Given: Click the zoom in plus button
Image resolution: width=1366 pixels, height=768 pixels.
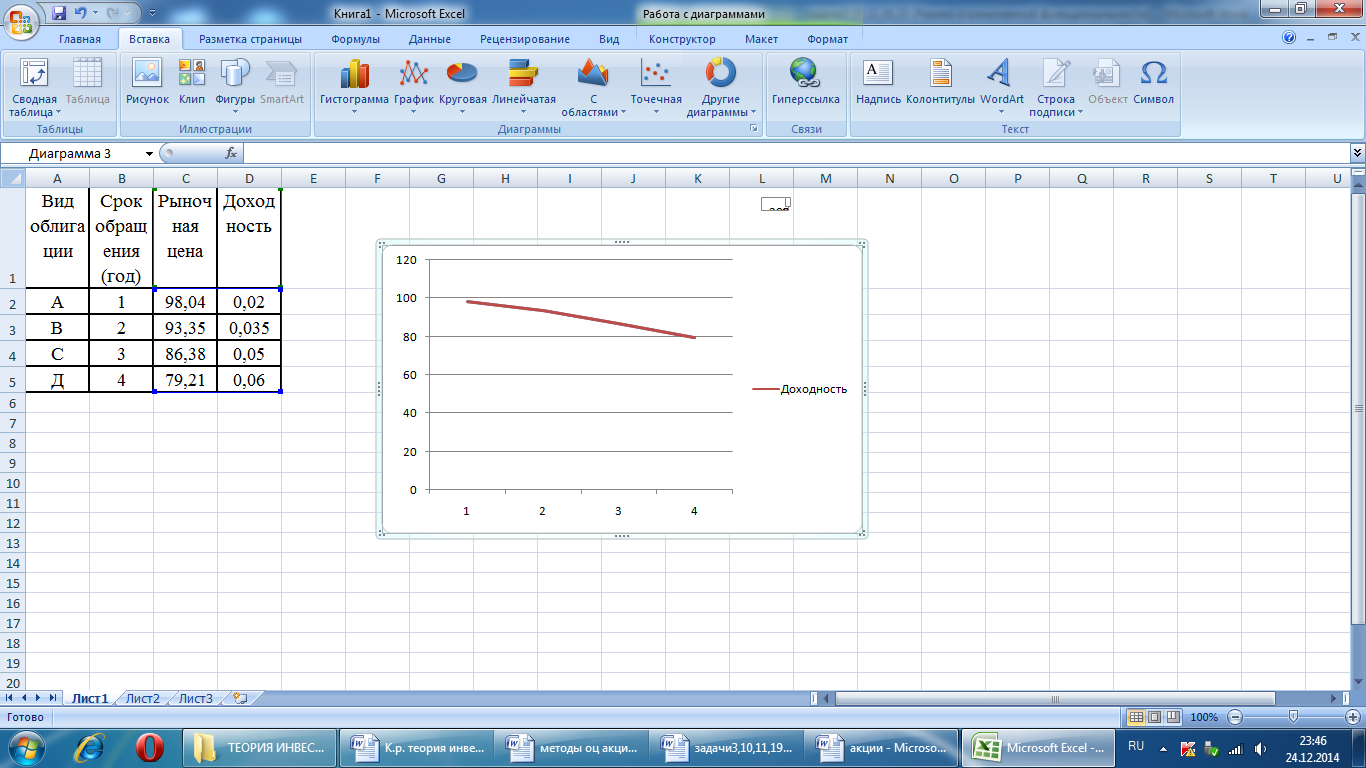Looking at the screenshot, I should (x=1354, y=717).
